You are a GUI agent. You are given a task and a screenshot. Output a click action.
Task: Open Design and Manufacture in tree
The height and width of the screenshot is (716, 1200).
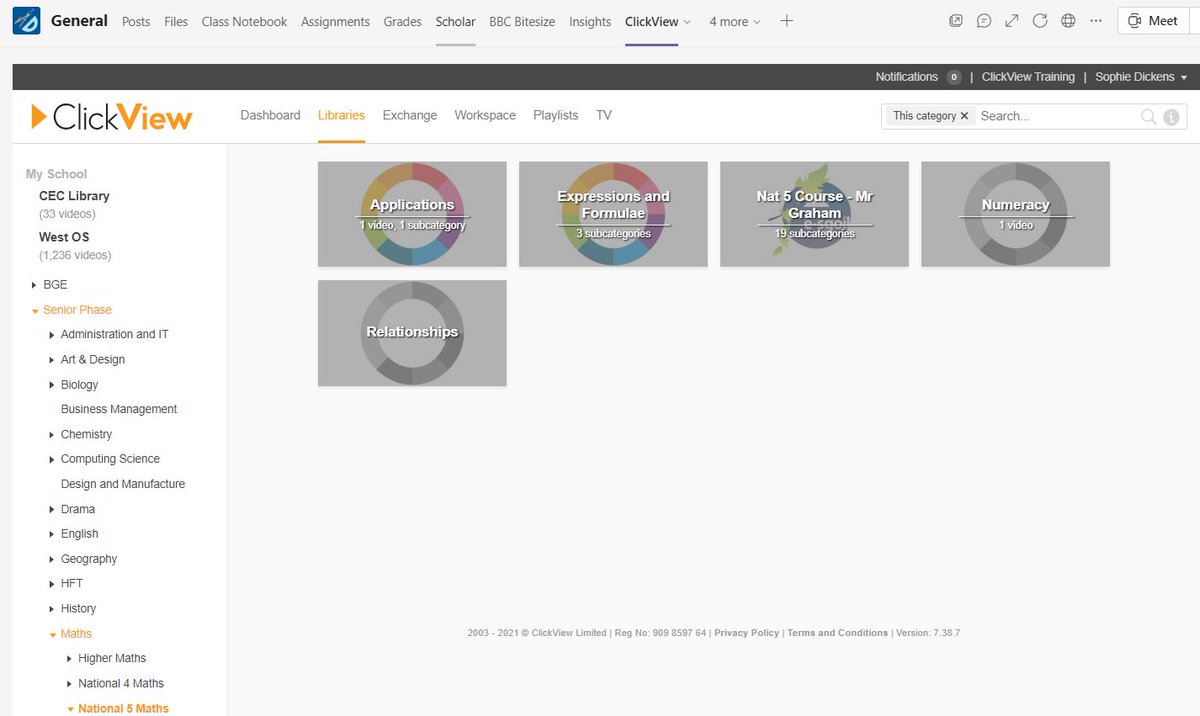pos(123,484)
